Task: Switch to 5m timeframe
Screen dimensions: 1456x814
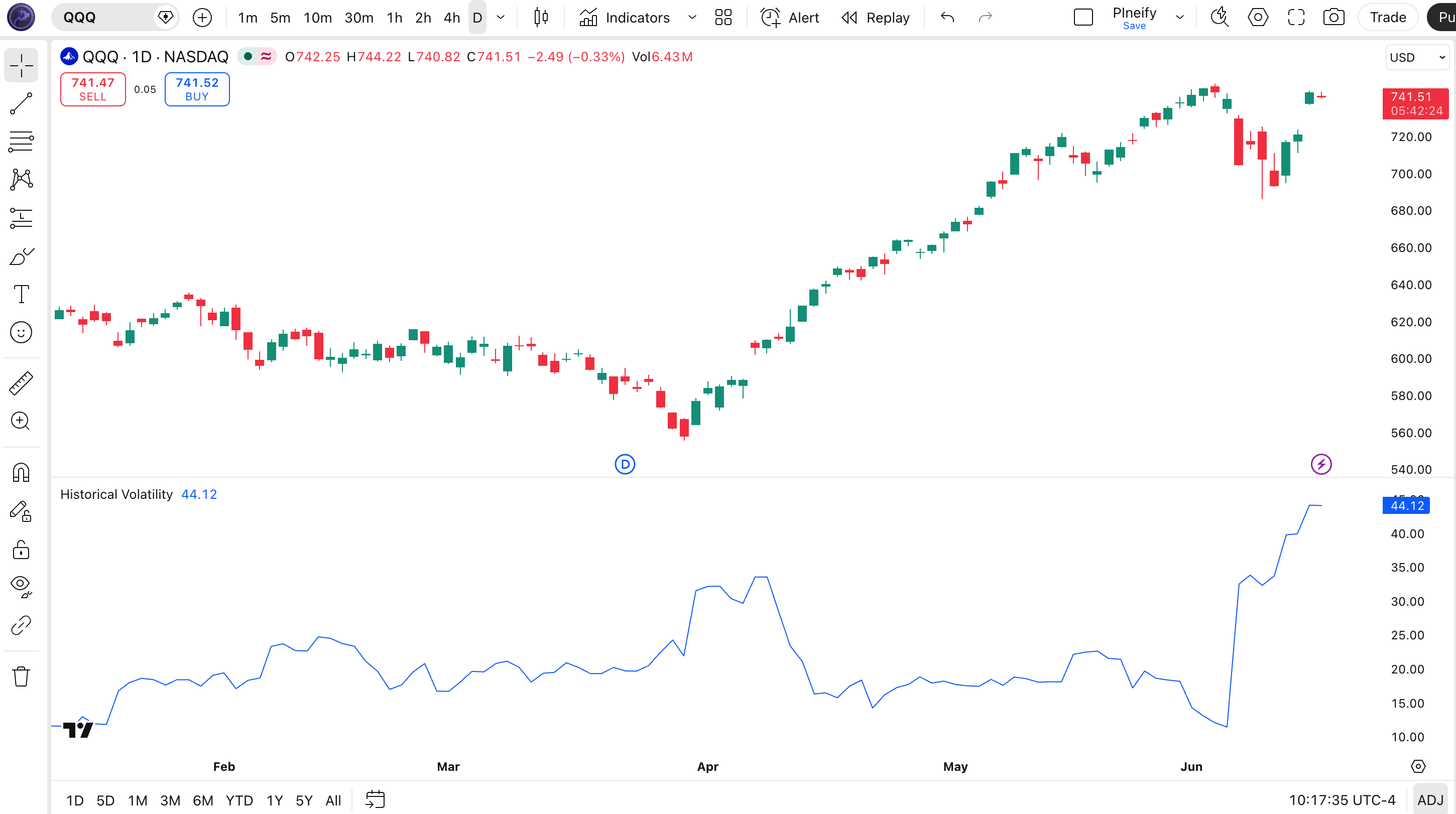Action: tap(280, 18)
